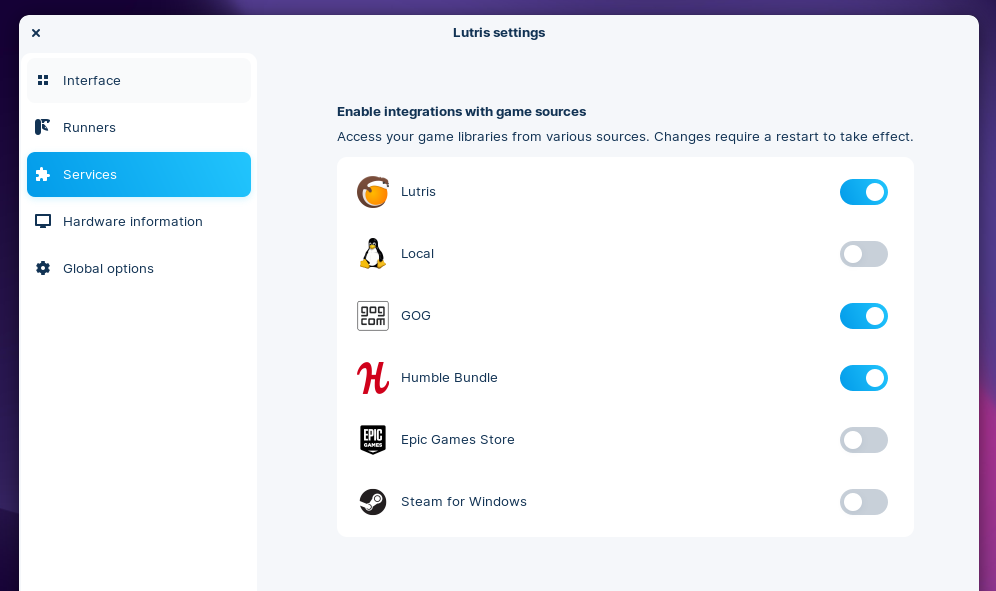Enable the Local games source toggle
996x591 pixels.
coord(863,254)
